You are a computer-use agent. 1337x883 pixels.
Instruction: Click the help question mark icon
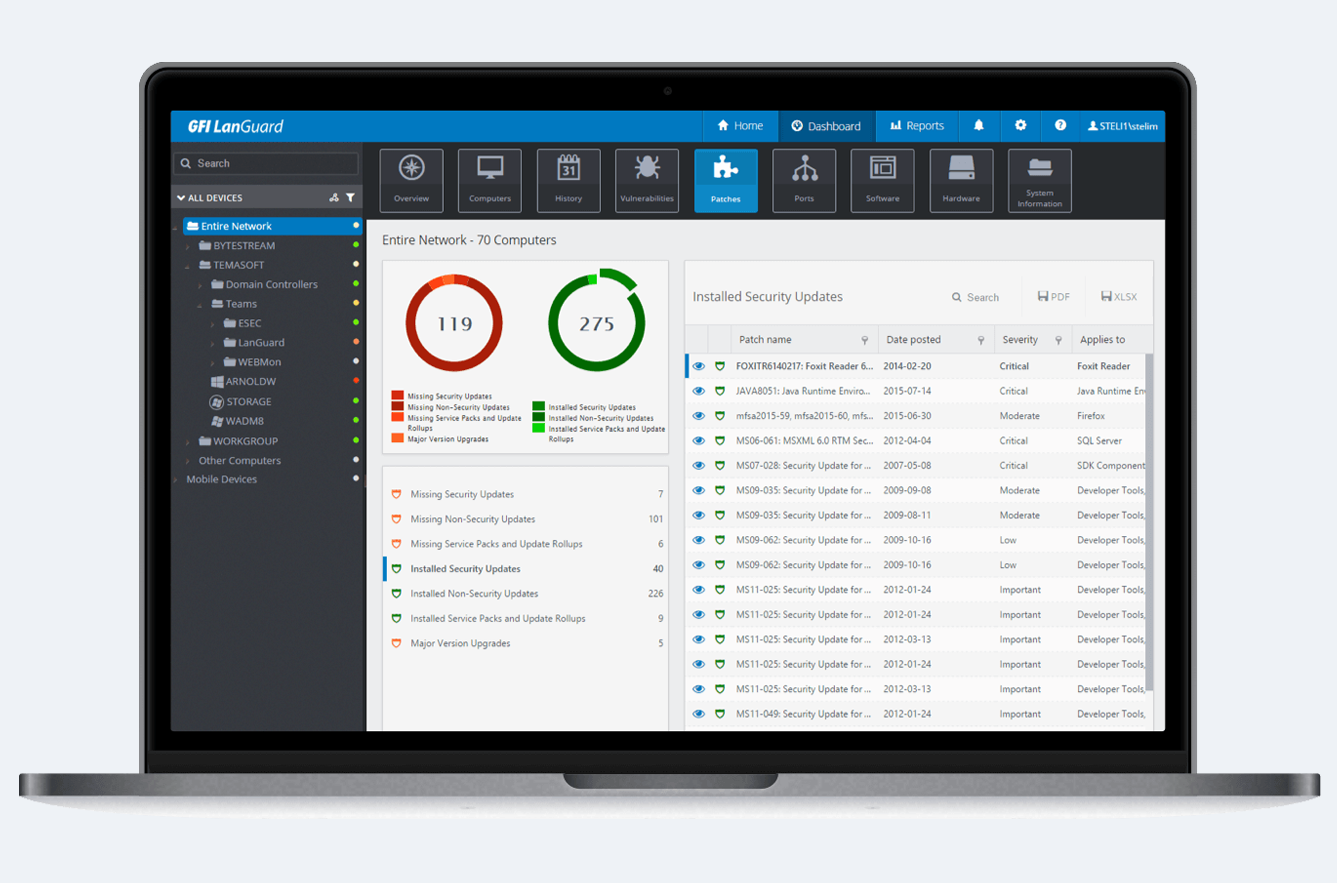coord(1060,126)
